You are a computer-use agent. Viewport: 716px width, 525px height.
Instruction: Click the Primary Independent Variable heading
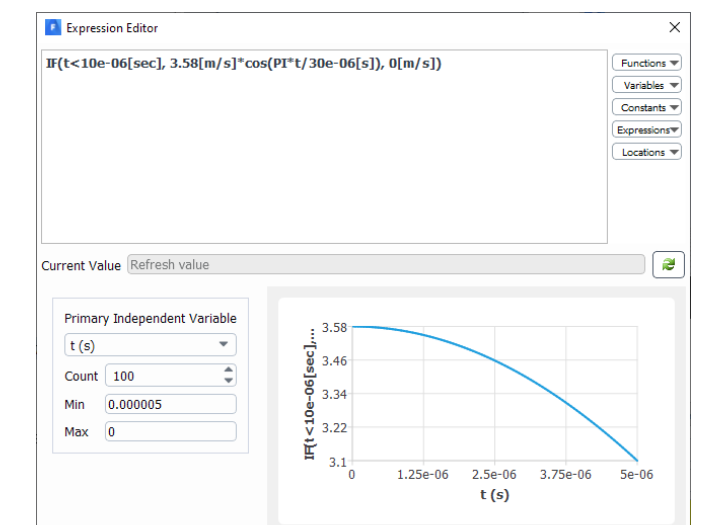point(150,318)
